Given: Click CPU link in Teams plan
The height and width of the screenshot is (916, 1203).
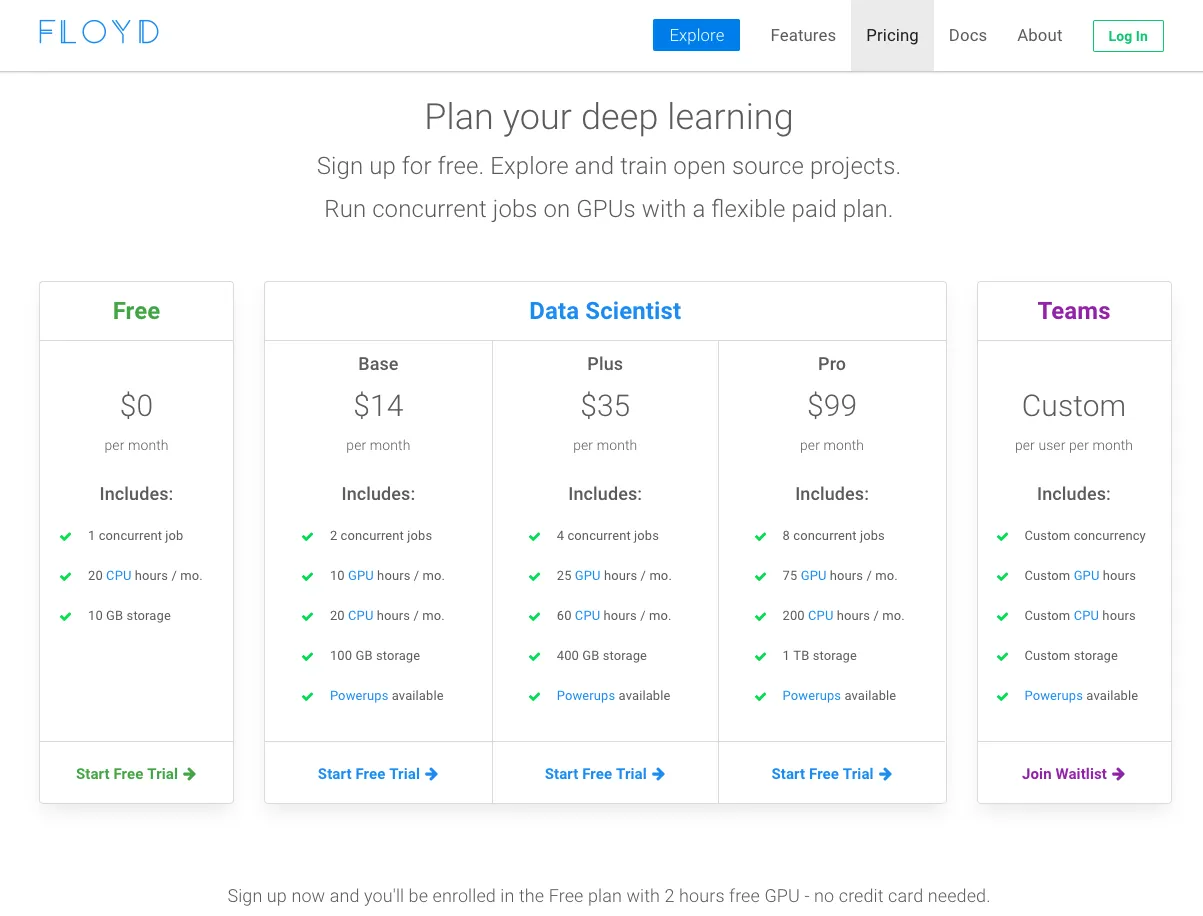Looking at the screenshot, I should 1086,616.
